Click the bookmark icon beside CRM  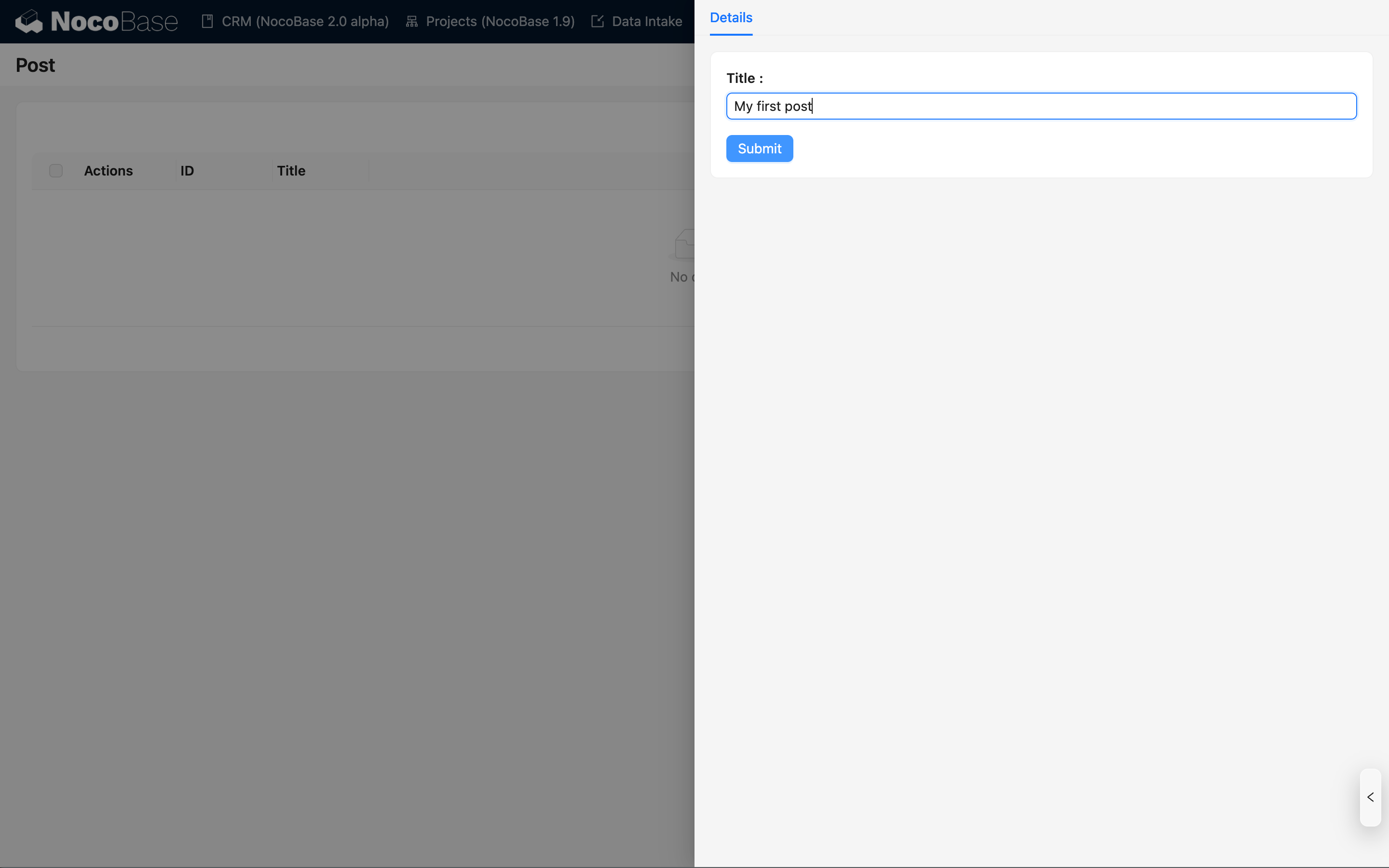208,21
